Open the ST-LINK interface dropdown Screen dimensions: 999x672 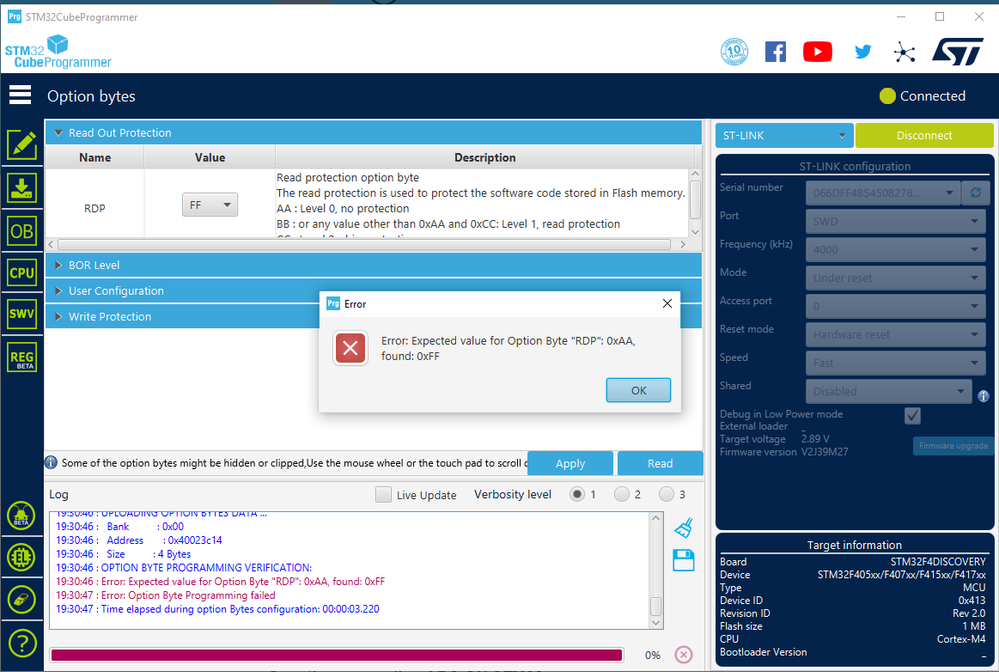[784, 135]
